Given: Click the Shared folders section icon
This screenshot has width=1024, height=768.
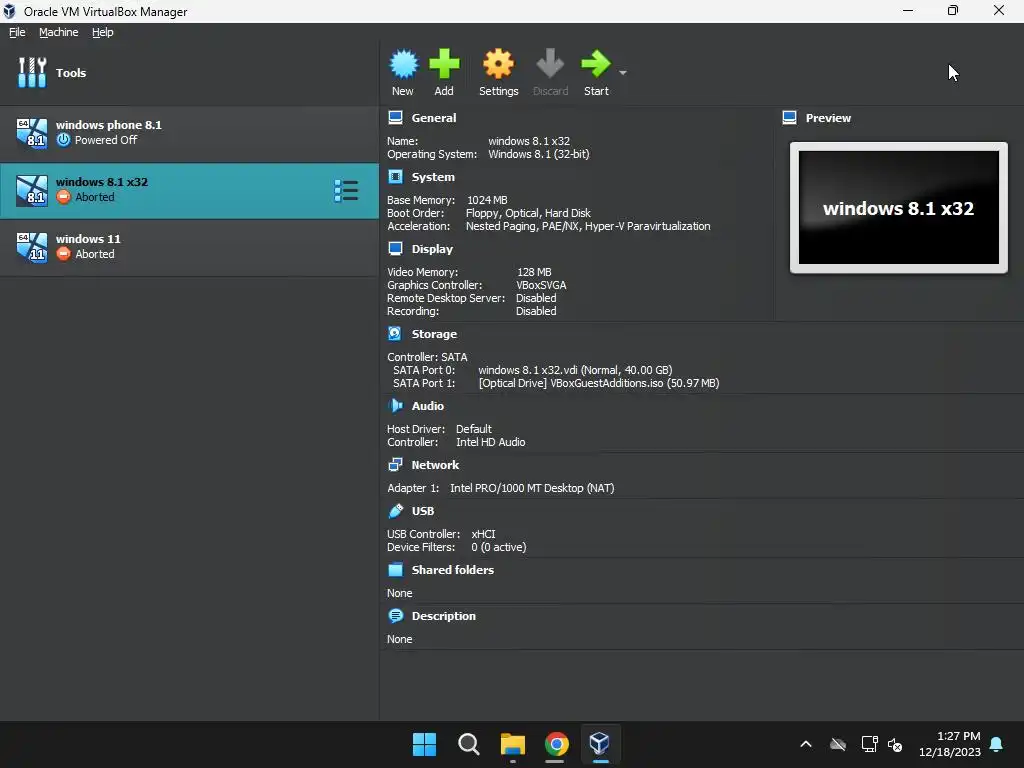Looking at the screenshot, I should (x=395, y=569).
